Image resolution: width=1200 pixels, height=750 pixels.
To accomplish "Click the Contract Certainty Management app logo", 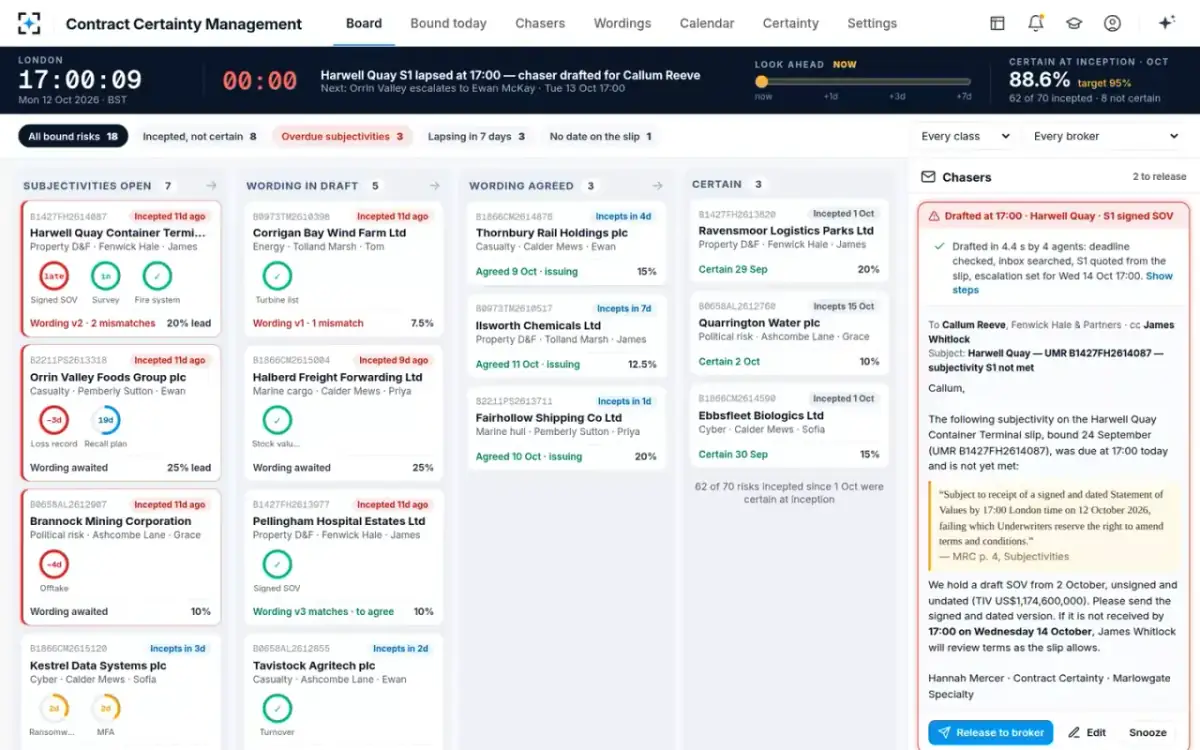I will tap(29, 23).
